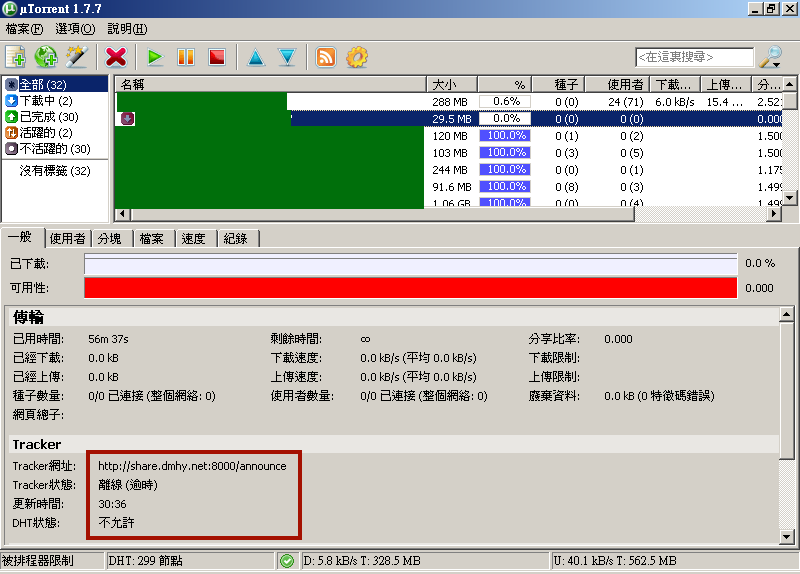Select the 244 MB torrent row
The height and width of the screenshot is (574, 800).
click(x=449, y=169)
